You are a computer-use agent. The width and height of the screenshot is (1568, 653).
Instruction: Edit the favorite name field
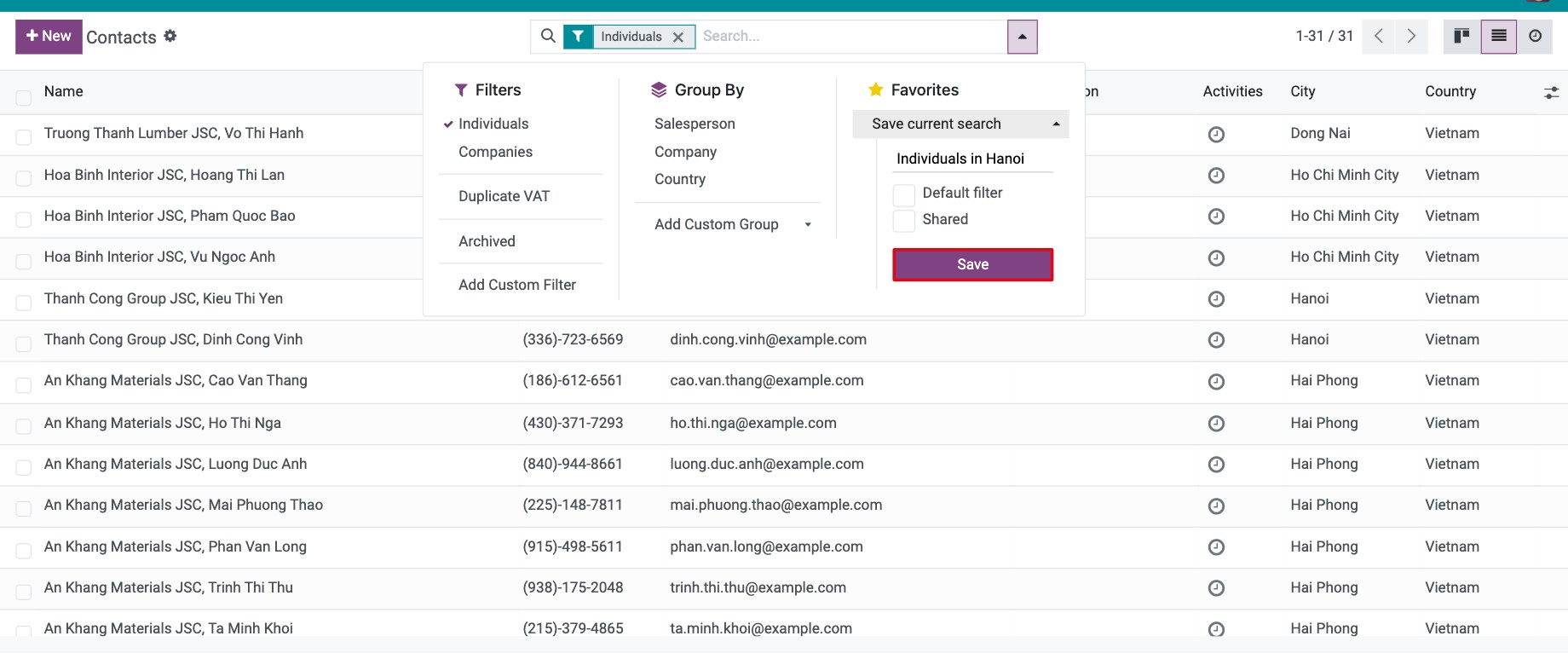[973, 159]
